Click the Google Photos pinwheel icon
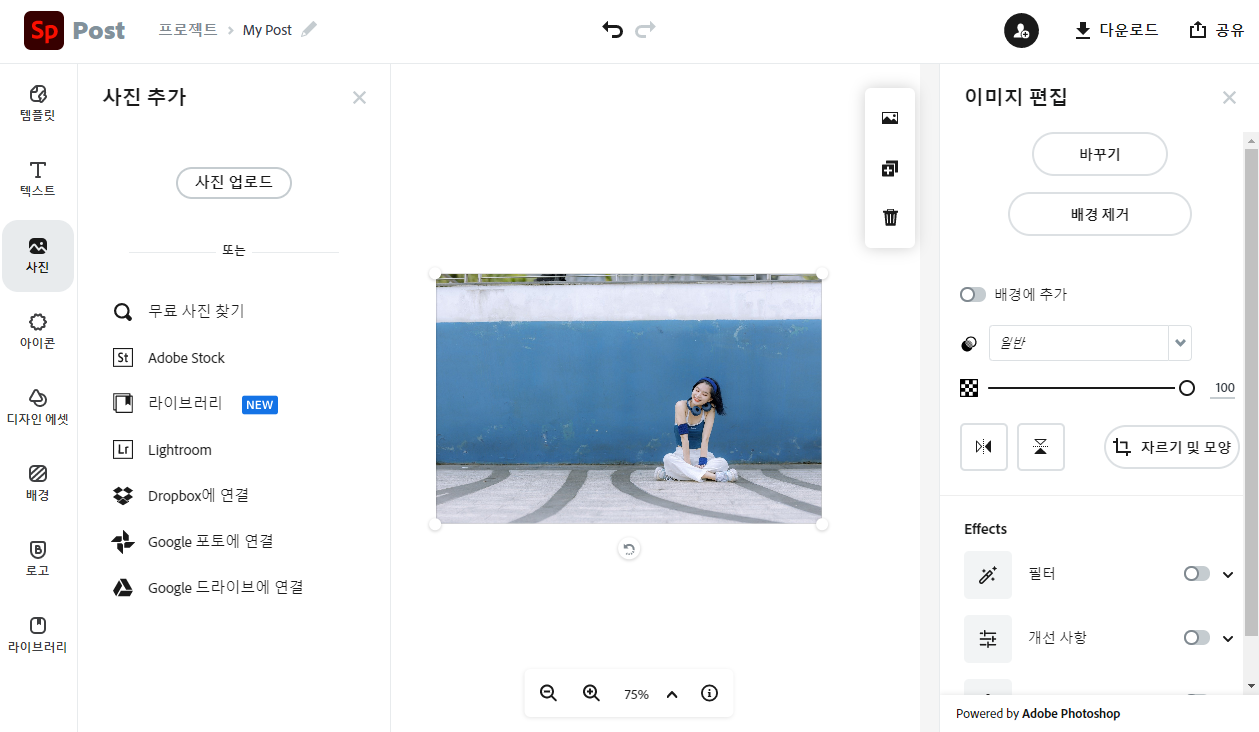This screenshot has width=1259, height=732. pyautogui.click(x=123, y=542)
